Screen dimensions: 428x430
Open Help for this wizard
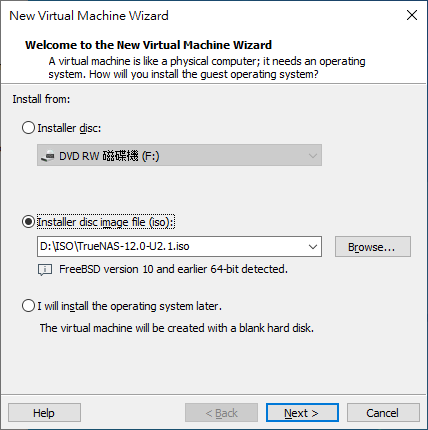click(44, 413)
